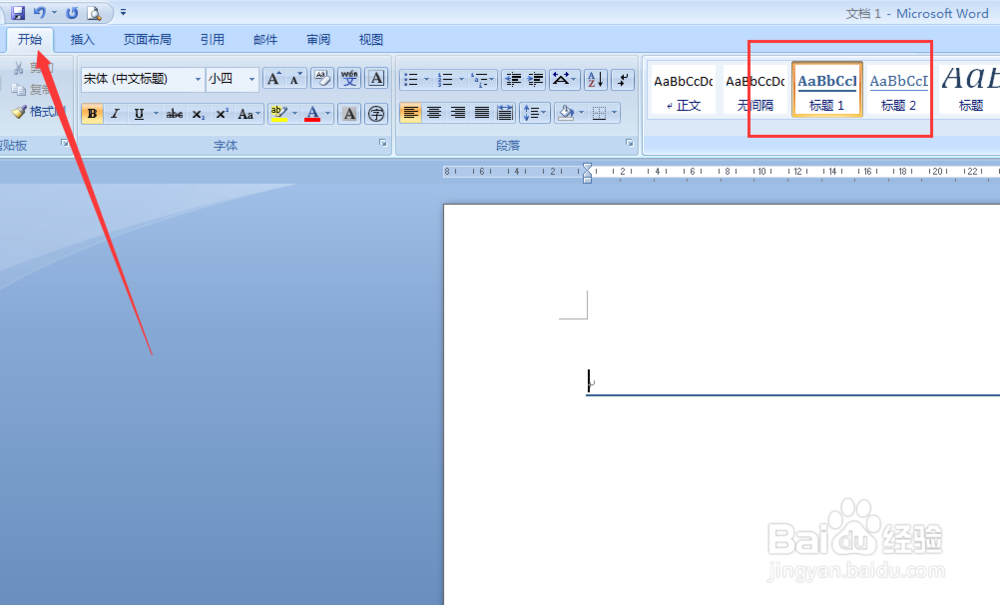Switch to the 页面布局 ribbon tab

click(147, 40)
